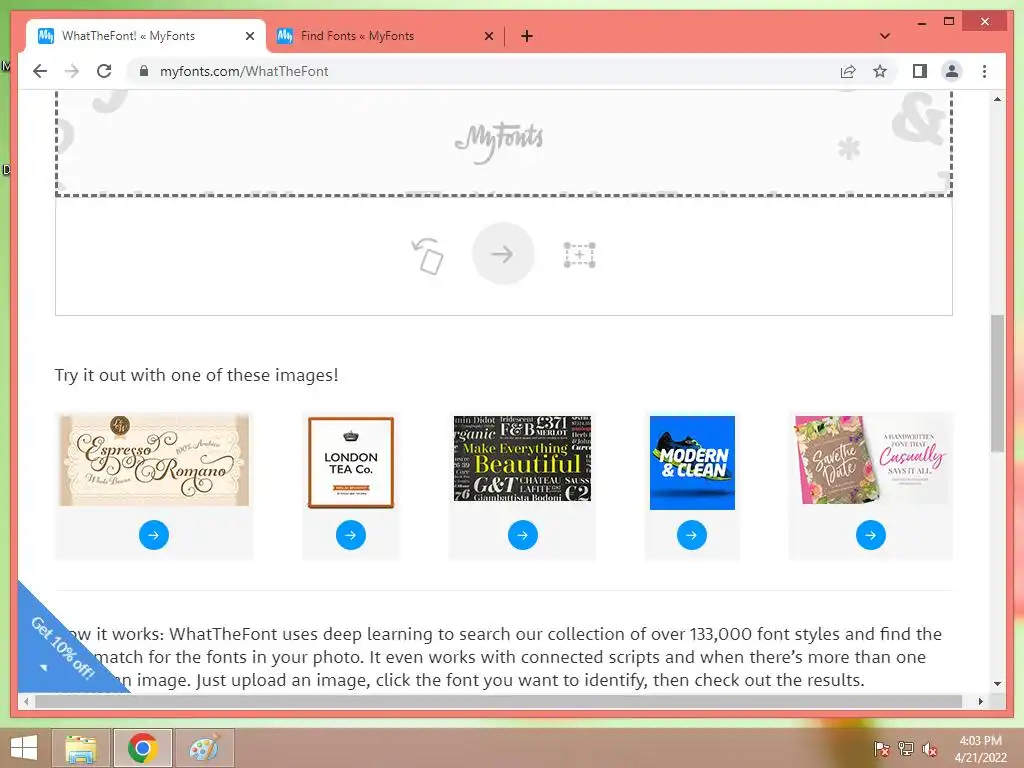Open a new browser tab
The height and width of the screenshot is (768, 1024).
[527, 37]
